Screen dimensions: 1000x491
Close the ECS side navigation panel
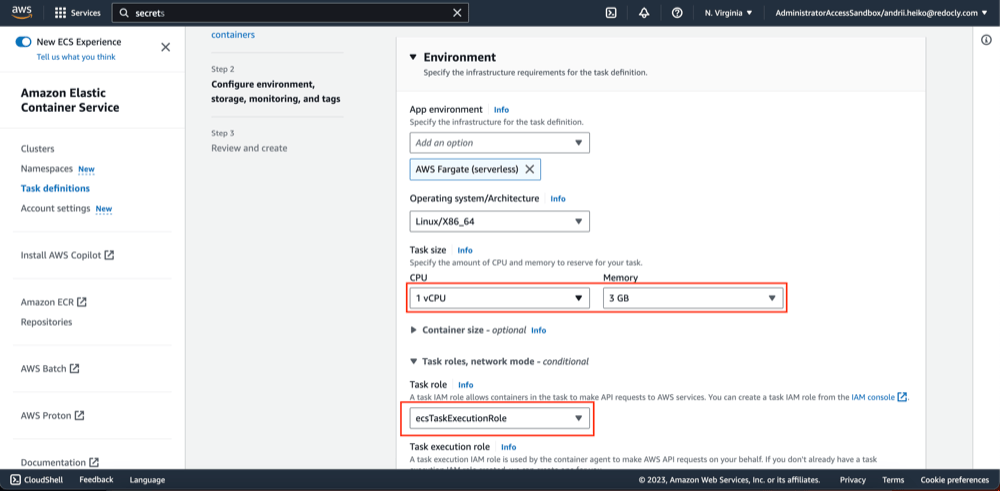click(x=166, y=47)
